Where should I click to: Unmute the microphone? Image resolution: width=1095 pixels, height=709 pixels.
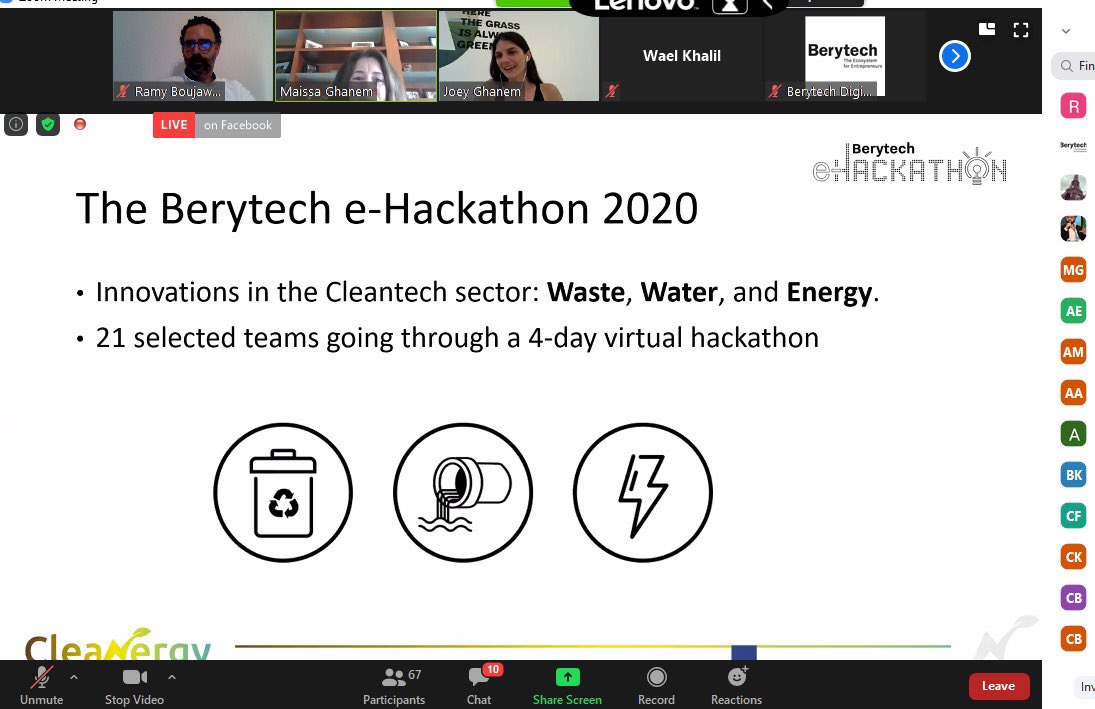point(41,686)
